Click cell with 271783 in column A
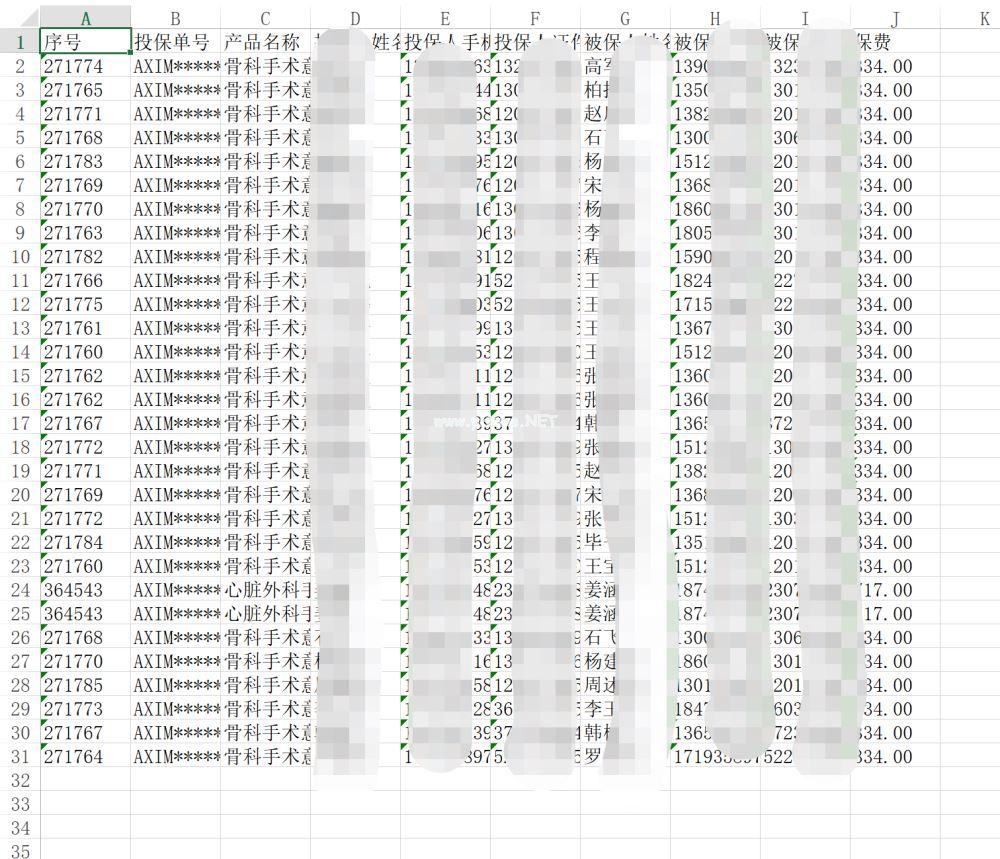 85,162
